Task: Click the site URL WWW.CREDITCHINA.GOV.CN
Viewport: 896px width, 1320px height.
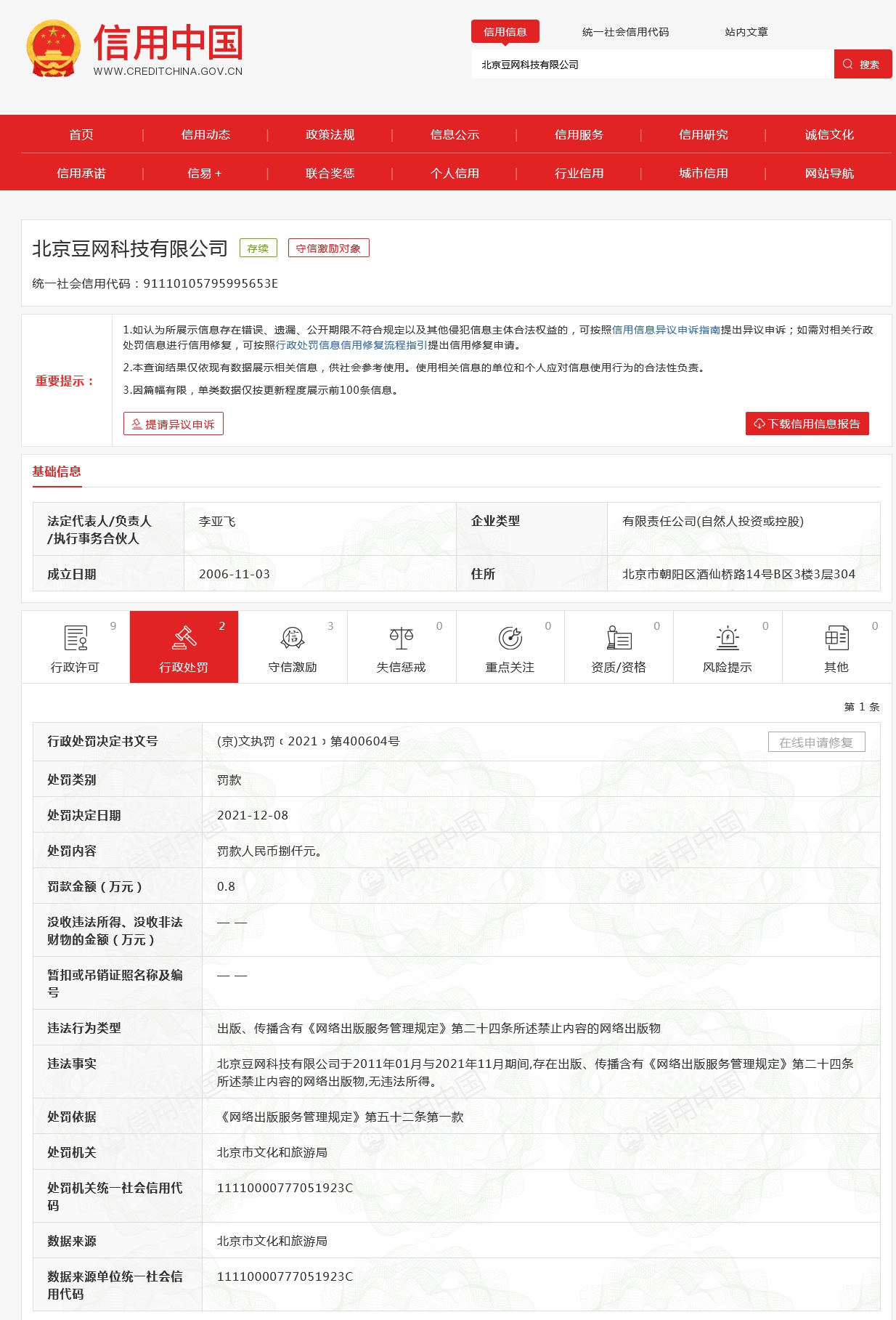Action: (x=168, y=71)
